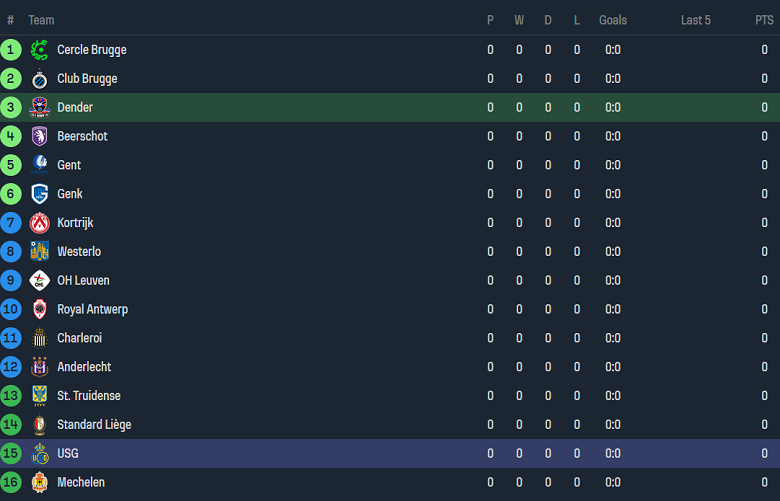Open the St. Truidense team link

click(x=89, y=396)
